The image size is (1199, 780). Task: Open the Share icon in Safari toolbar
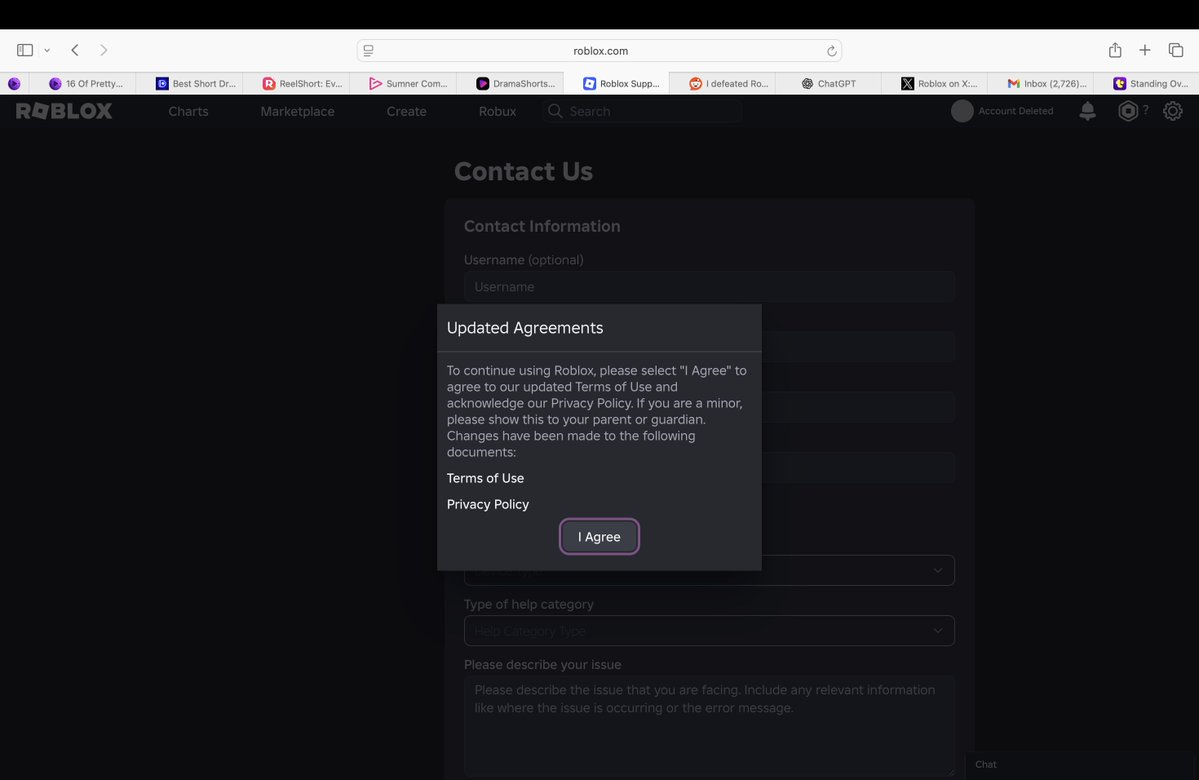tap(1115, 50)
